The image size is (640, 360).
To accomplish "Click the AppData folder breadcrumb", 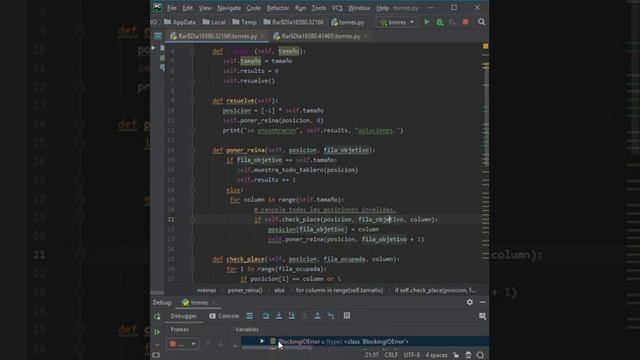I will pos(180,22).
